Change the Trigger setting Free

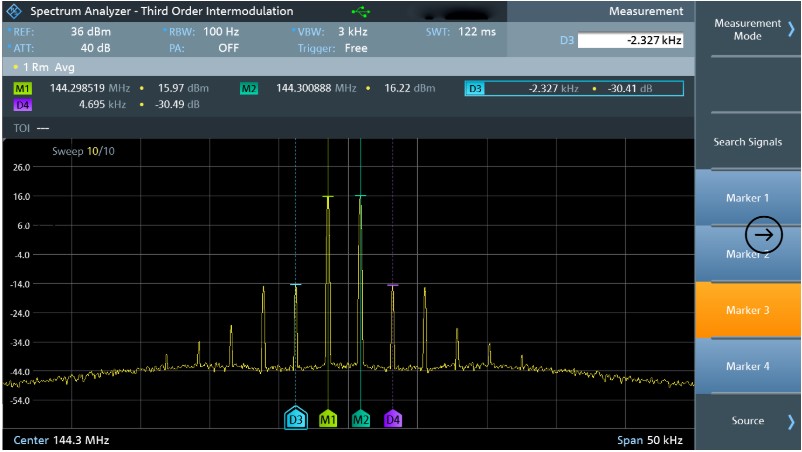[x=356, y=48]
